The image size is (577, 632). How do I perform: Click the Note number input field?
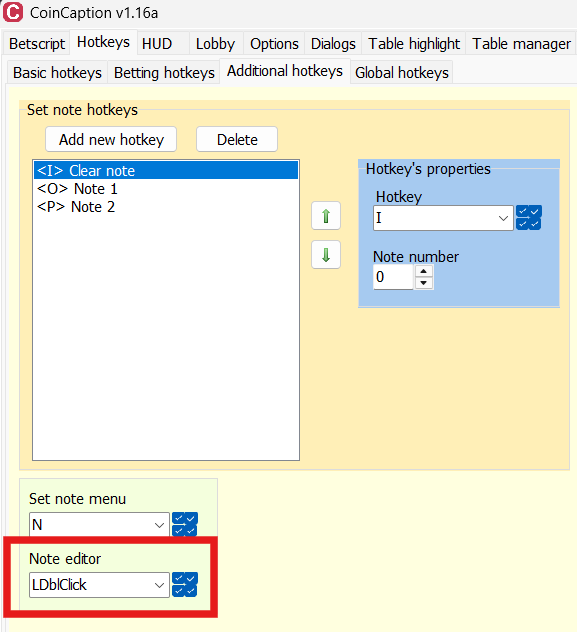pos(393,277)
